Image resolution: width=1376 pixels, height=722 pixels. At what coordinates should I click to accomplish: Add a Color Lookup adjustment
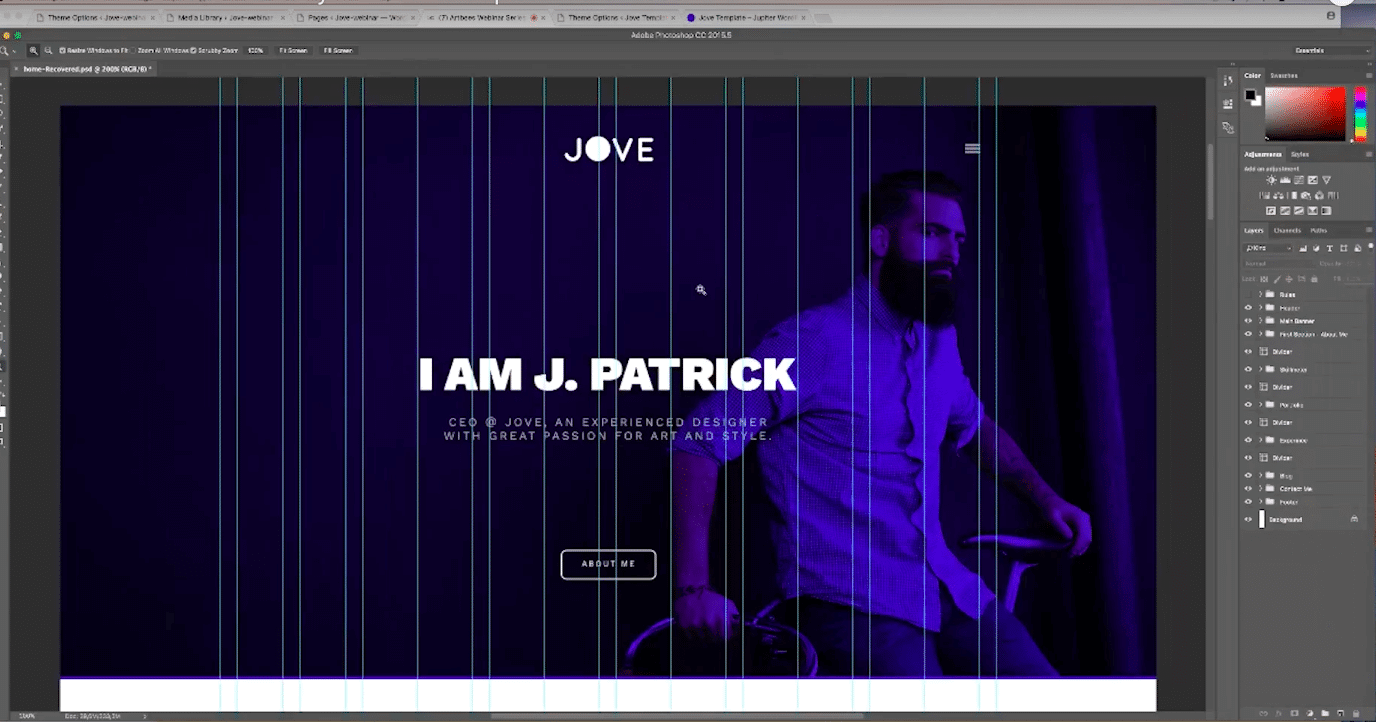(1333, 196)
